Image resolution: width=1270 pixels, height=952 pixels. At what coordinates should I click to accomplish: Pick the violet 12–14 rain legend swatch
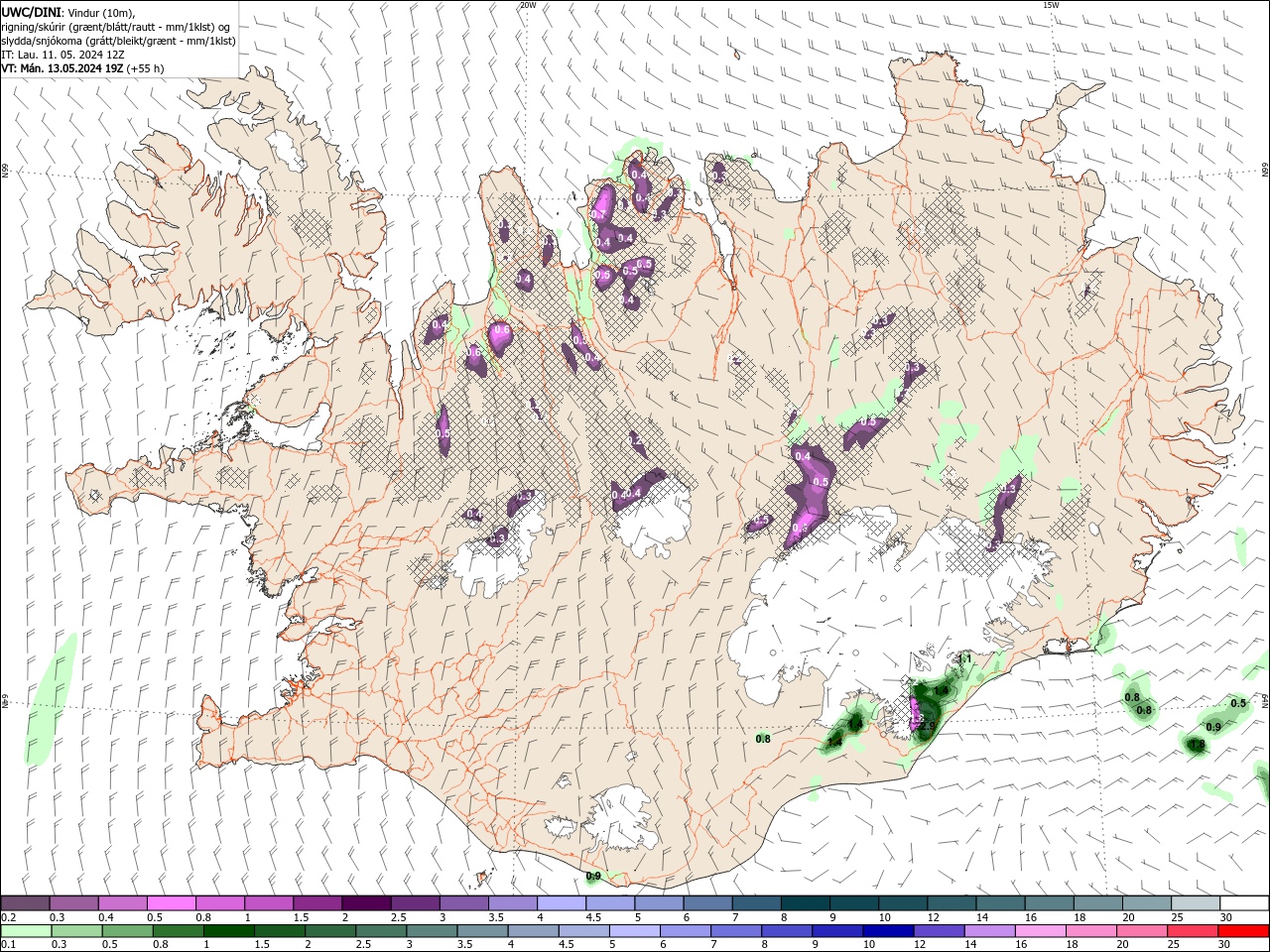pos(939,930)
